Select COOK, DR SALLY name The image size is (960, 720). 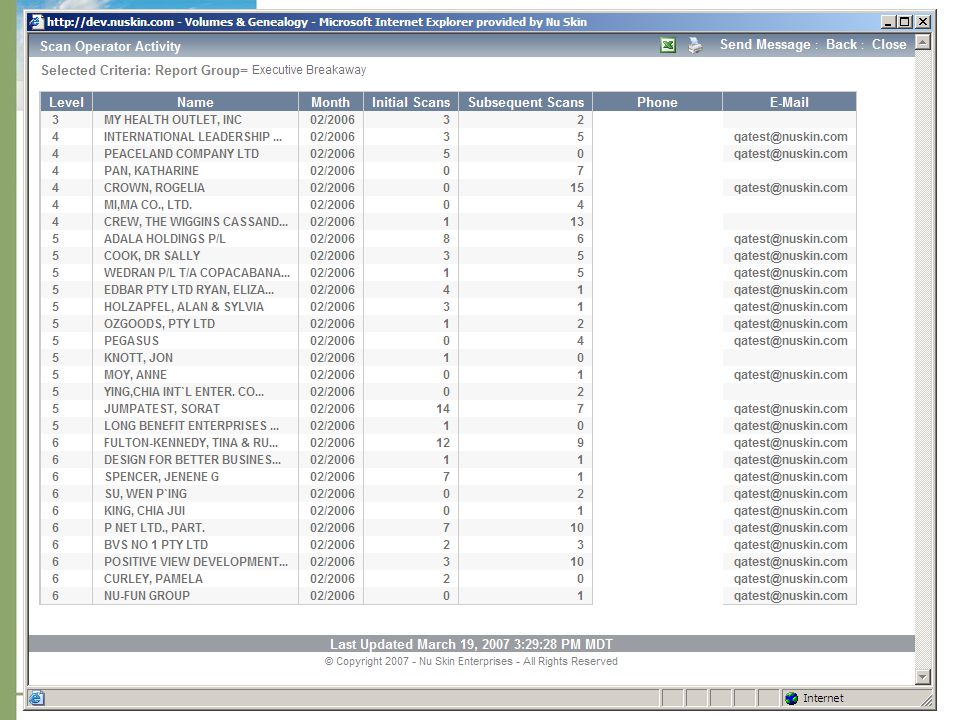(x=152, y=256)
